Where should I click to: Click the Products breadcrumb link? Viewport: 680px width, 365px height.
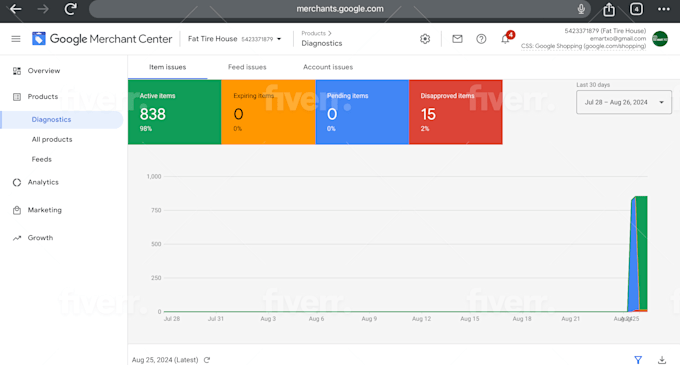point(314,33)
